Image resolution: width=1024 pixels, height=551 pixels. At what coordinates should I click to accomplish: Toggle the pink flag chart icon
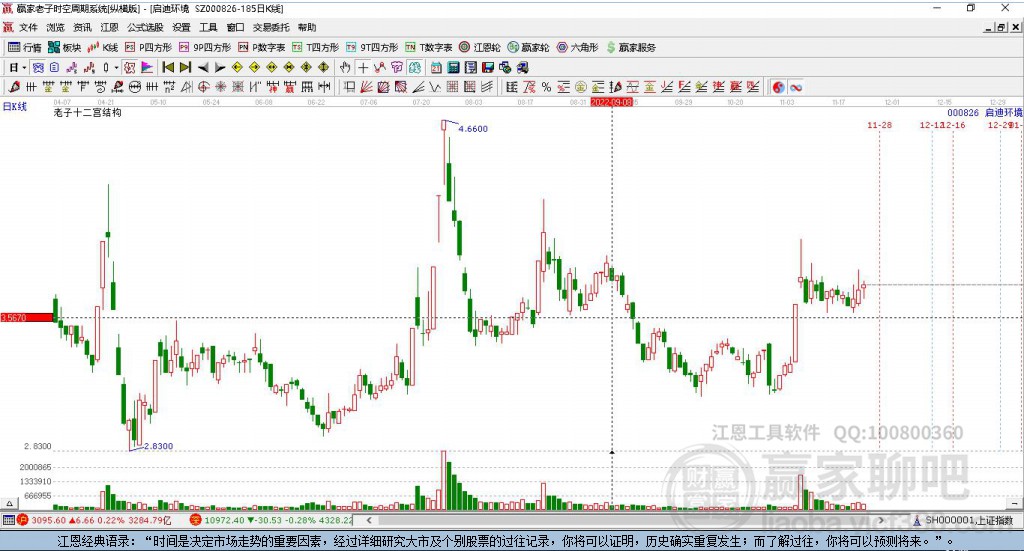tap(147, 67)
